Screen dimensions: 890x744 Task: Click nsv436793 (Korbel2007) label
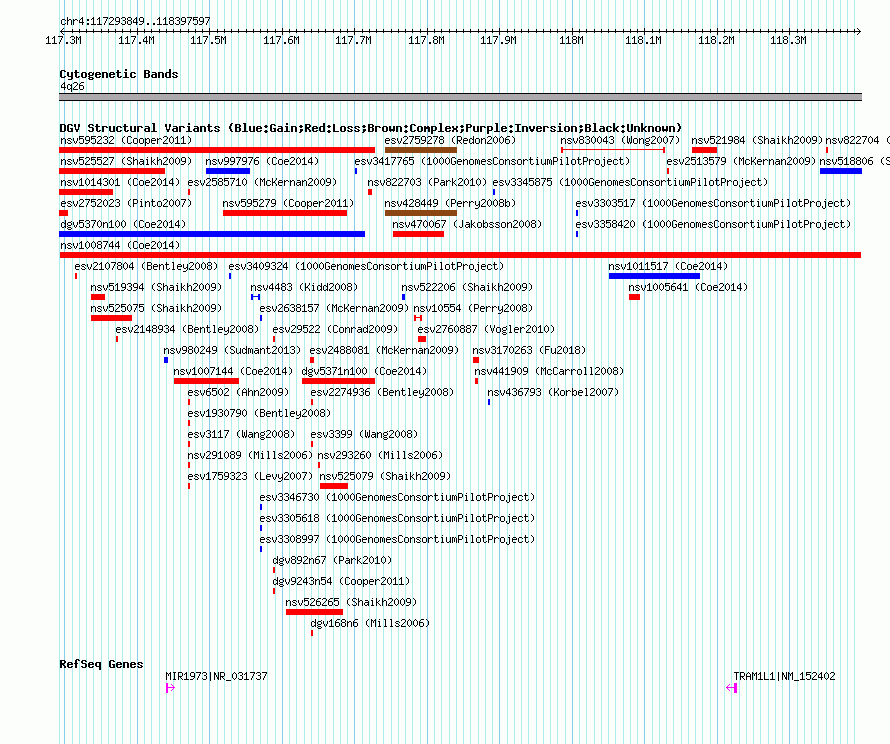pos(553,392)
